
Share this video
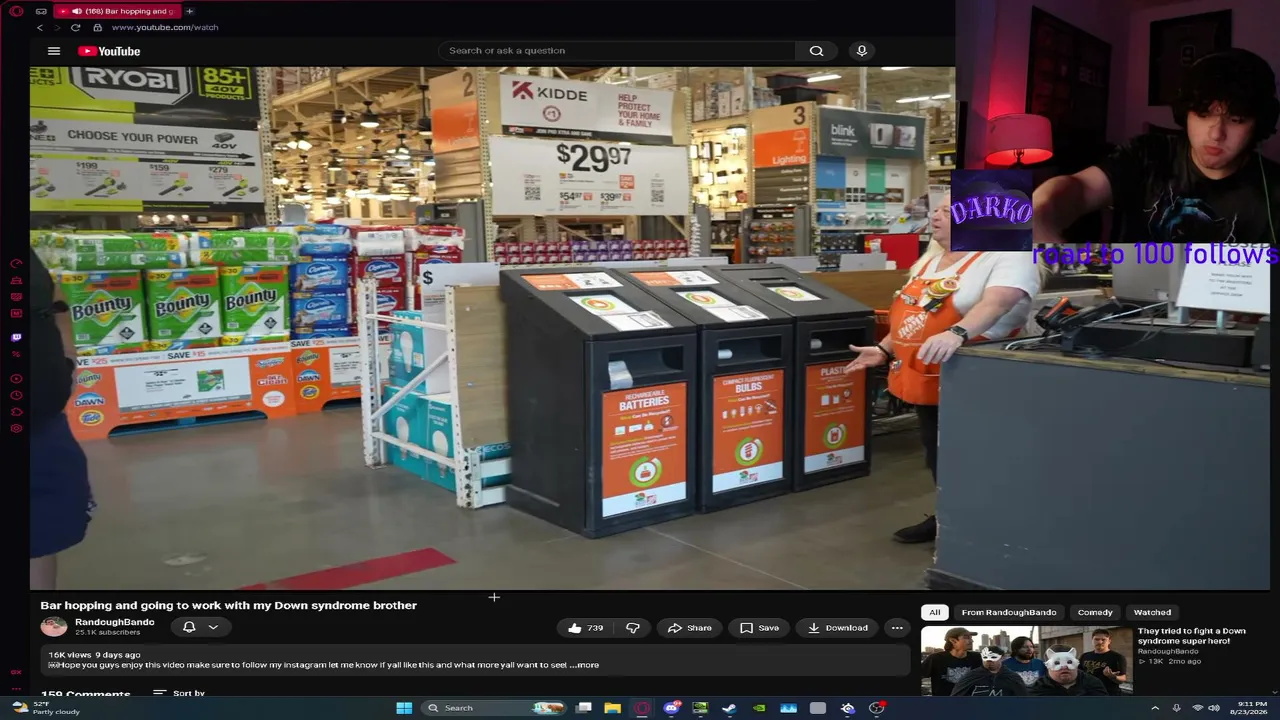[689, 628]
